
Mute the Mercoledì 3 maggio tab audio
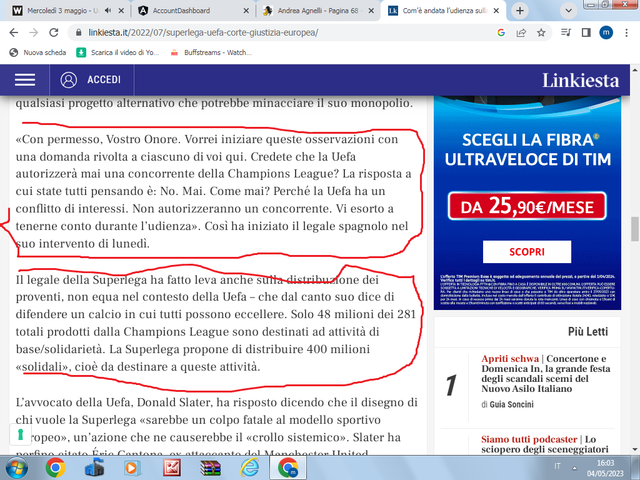coord(108,11)
